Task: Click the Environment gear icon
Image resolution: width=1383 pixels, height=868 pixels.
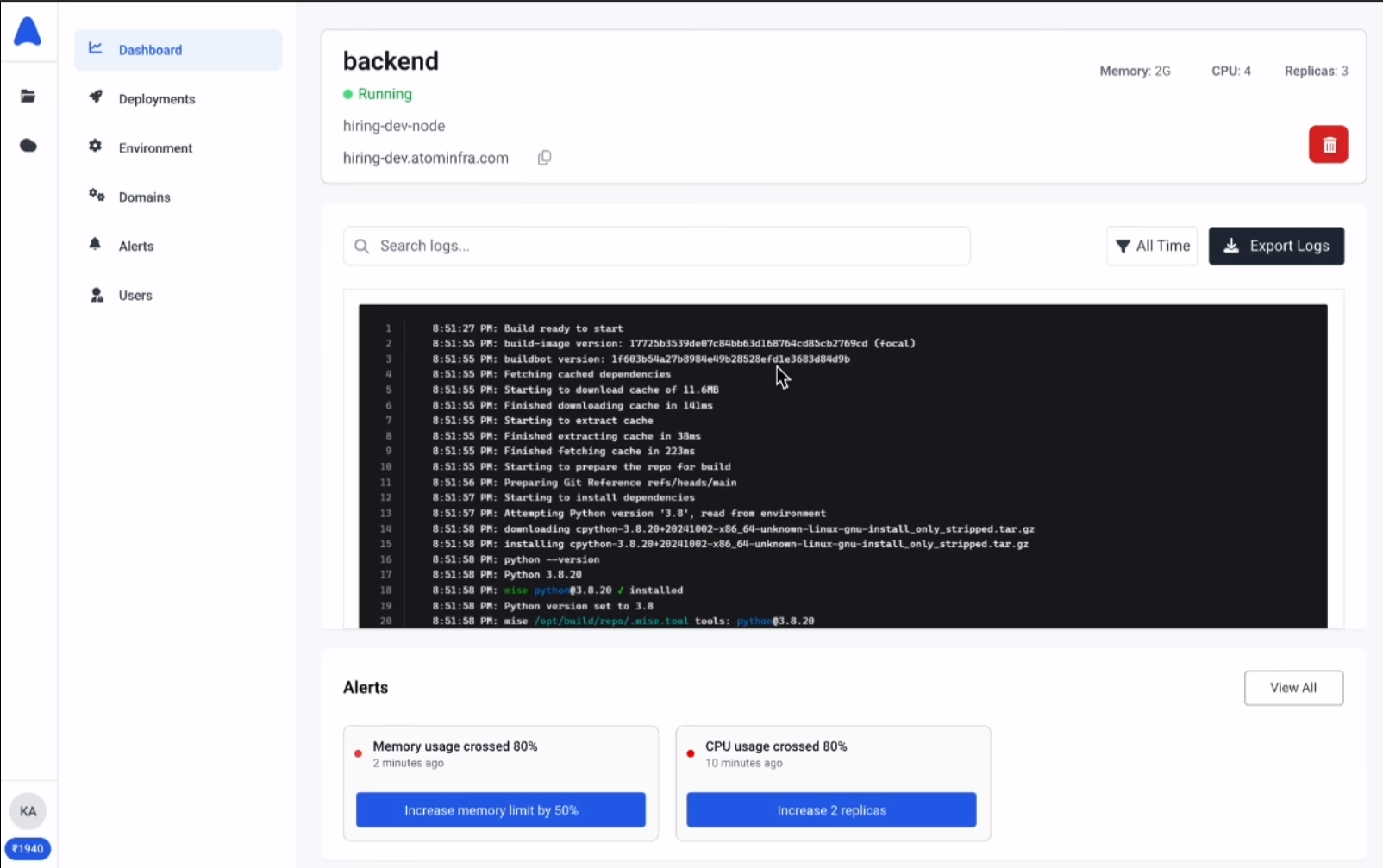Action: click(96, 147)
